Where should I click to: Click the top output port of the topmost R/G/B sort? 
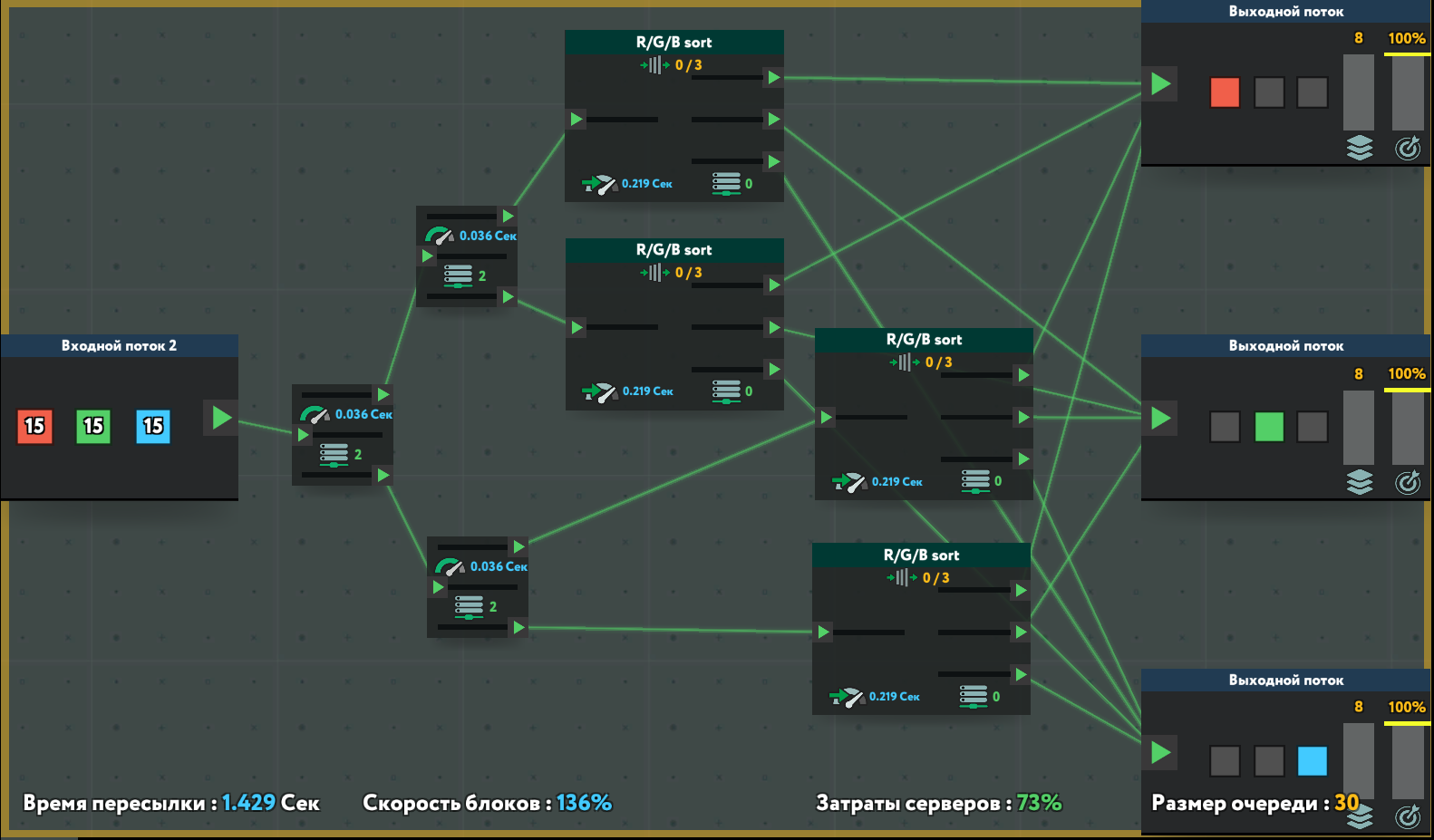point(773,77)
